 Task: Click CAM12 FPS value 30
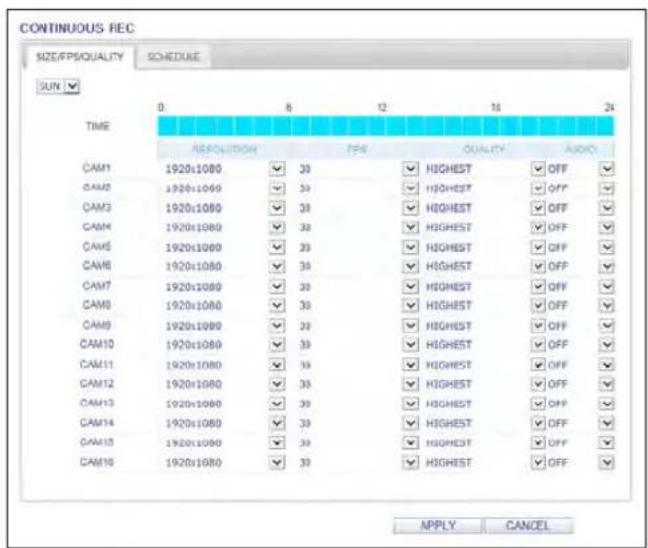click(x=305, y=384)
